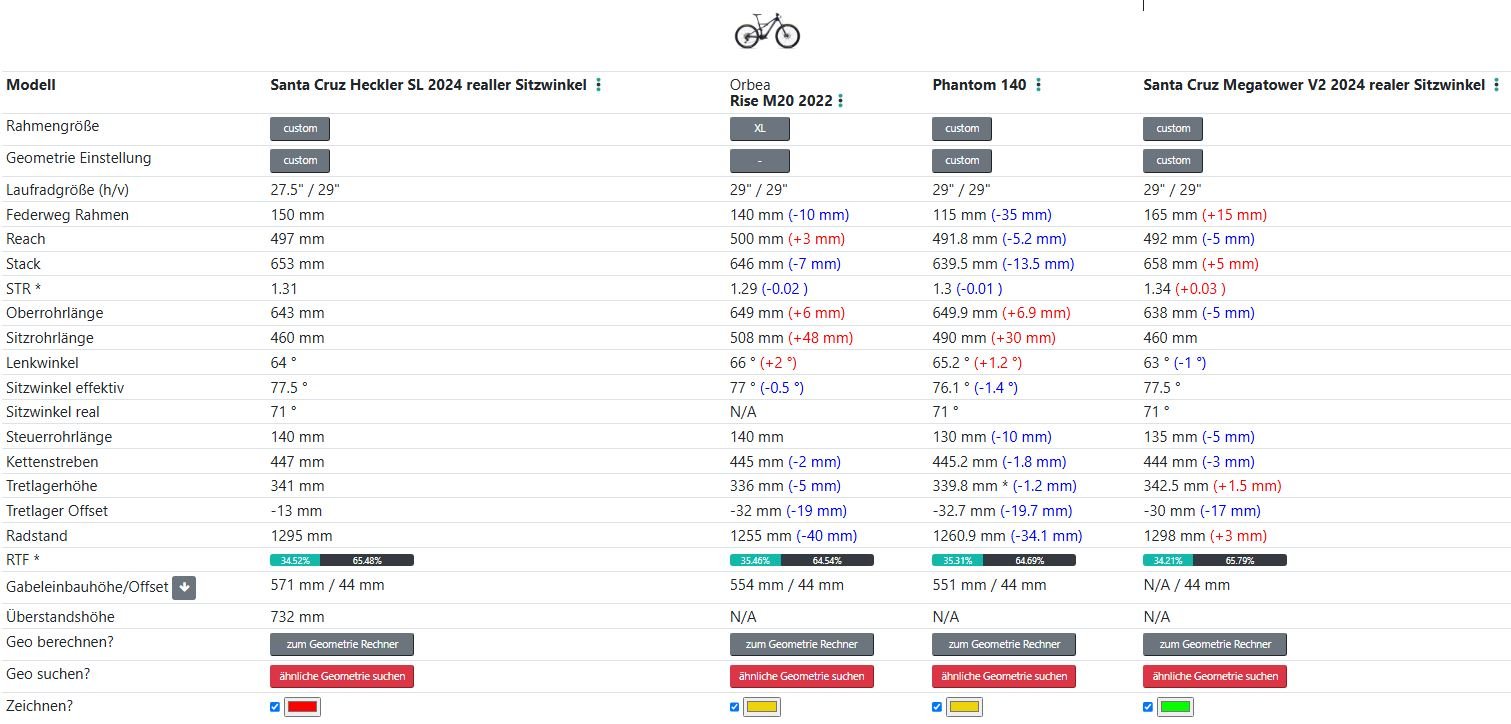1511x724 pixels.
Task: Disable drawing checkbox for Phantom 140
Action: 937,707
